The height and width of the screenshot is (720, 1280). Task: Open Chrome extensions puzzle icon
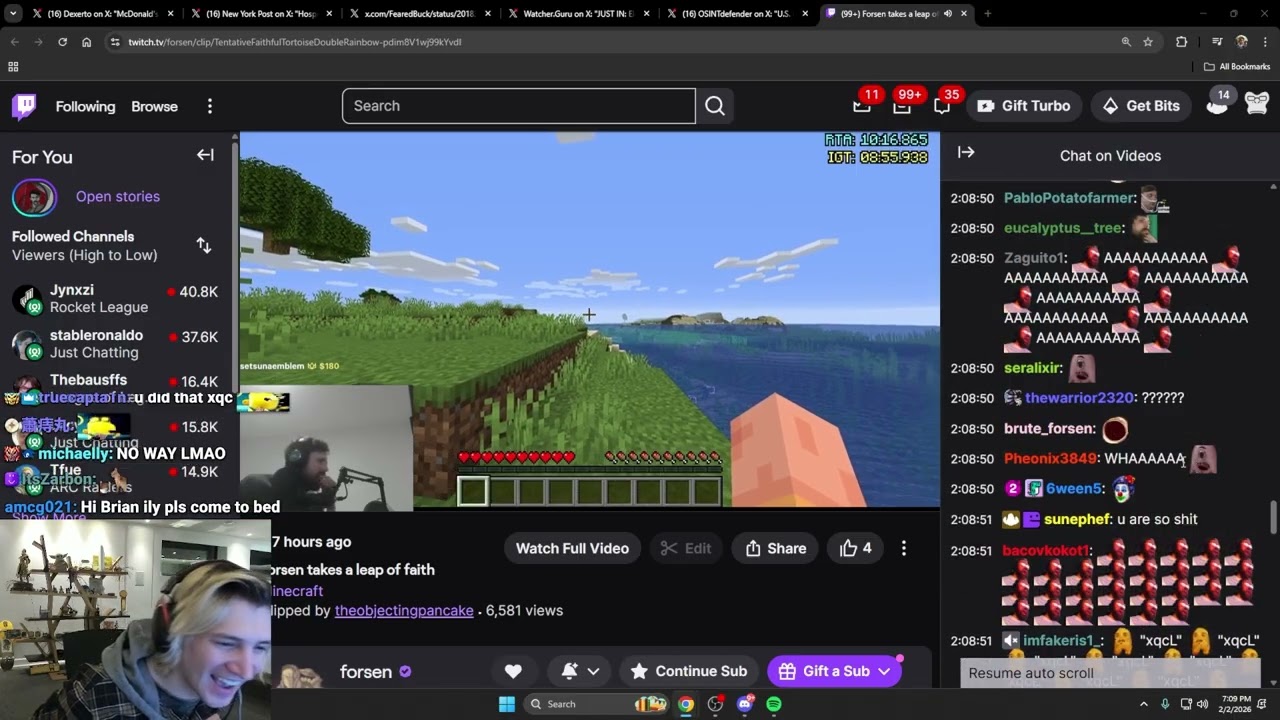[x=1182, y=42]
